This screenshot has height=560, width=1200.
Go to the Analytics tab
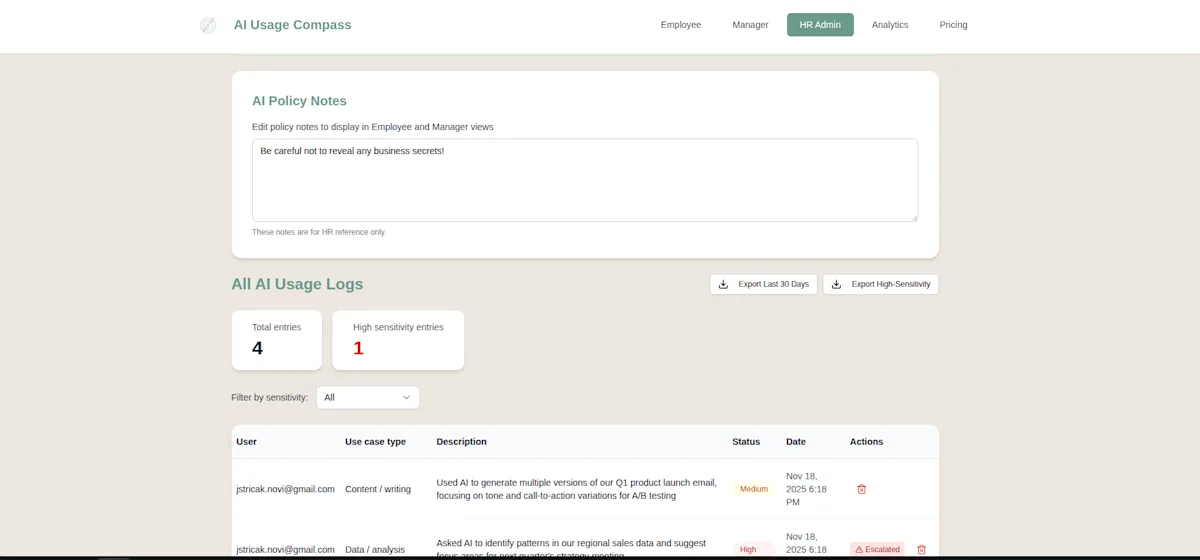click(890, 25)
